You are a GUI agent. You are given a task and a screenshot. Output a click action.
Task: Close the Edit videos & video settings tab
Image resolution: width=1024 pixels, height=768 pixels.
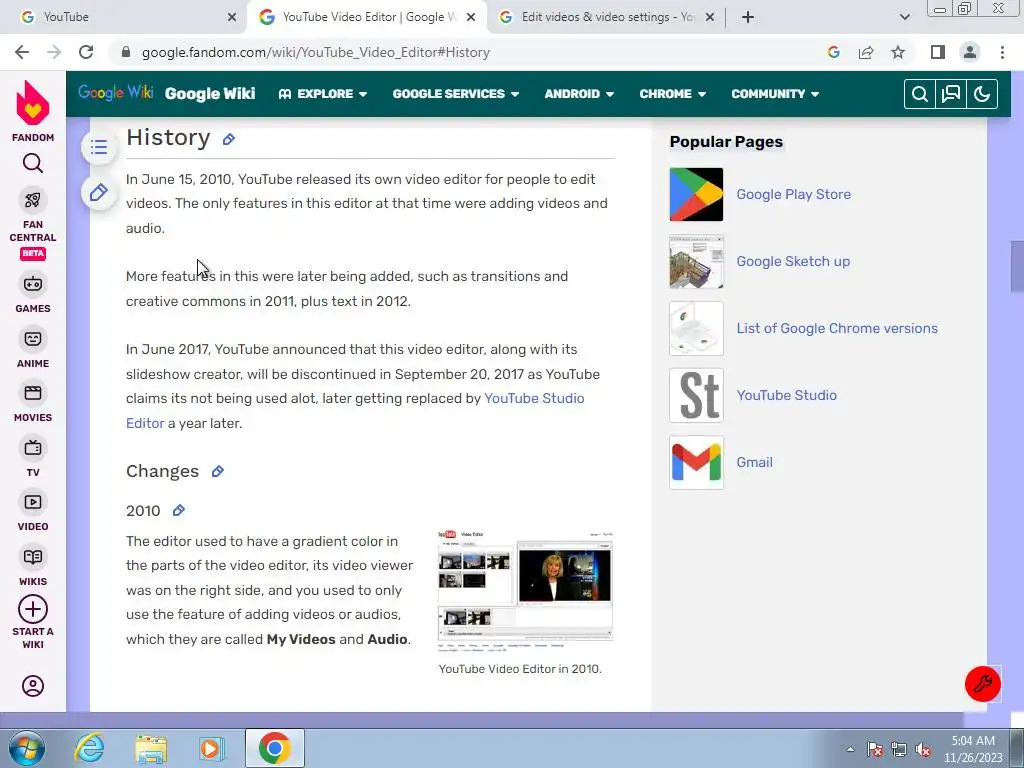click(x=711, y=18)
